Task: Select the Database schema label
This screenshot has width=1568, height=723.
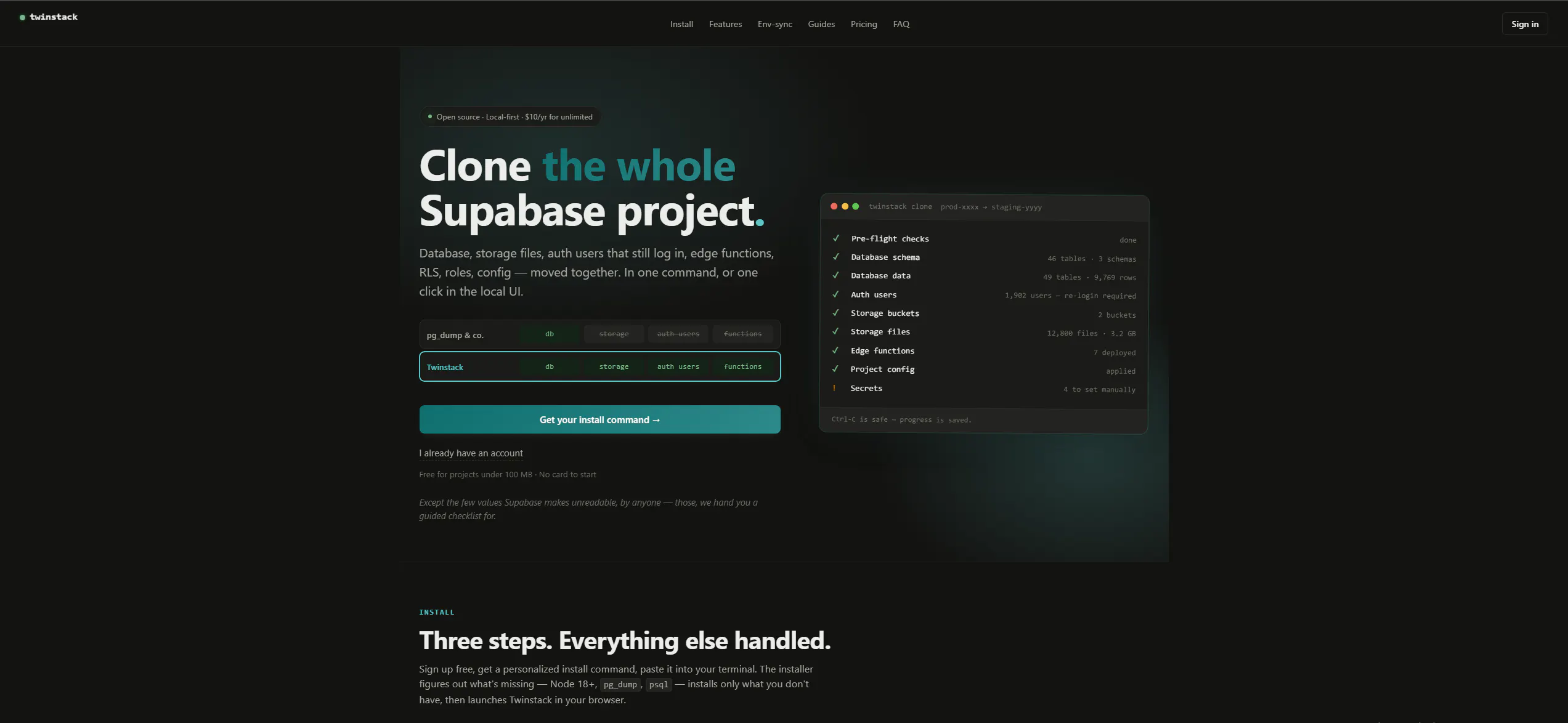Action: point(885,257)
